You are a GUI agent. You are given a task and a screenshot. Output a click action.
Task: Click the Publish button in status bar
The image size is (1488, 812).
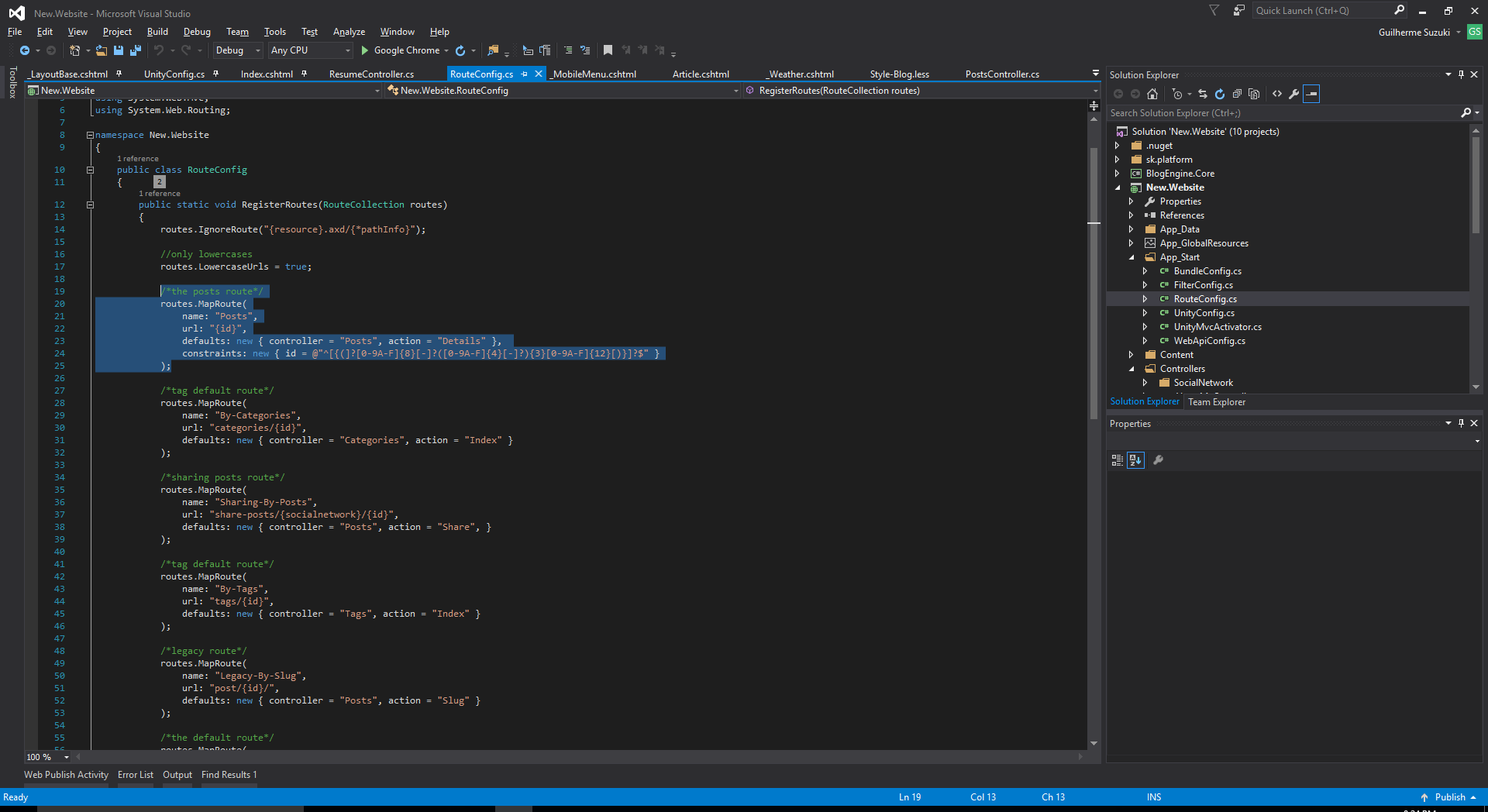(x=1449, y=797)
